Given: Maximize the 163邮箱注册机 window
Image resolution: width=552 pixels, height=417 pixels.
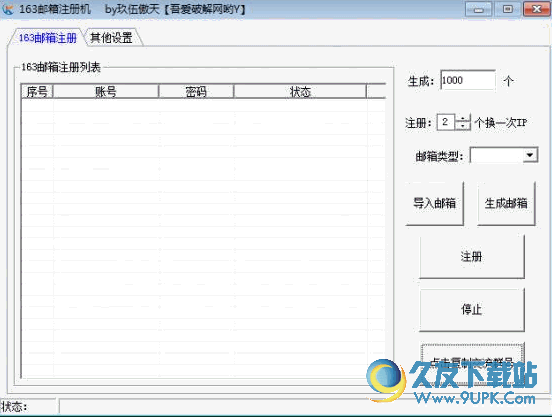Looking at the screenshot, I should pyautogui.click(x=507, y=9).
